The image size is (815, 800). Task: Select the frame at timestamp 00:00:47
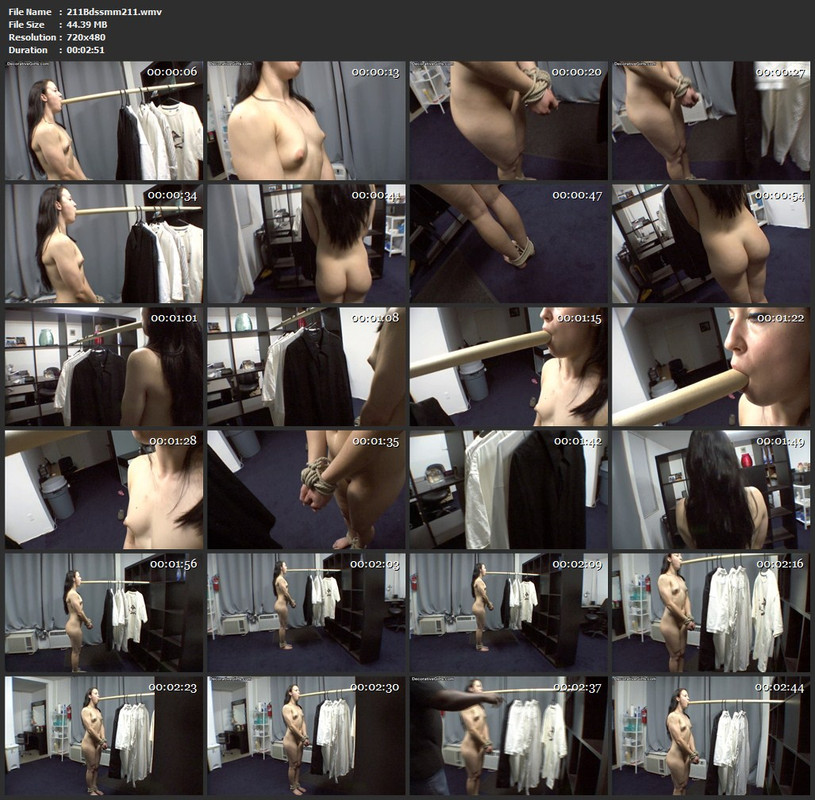click(508, 244)
